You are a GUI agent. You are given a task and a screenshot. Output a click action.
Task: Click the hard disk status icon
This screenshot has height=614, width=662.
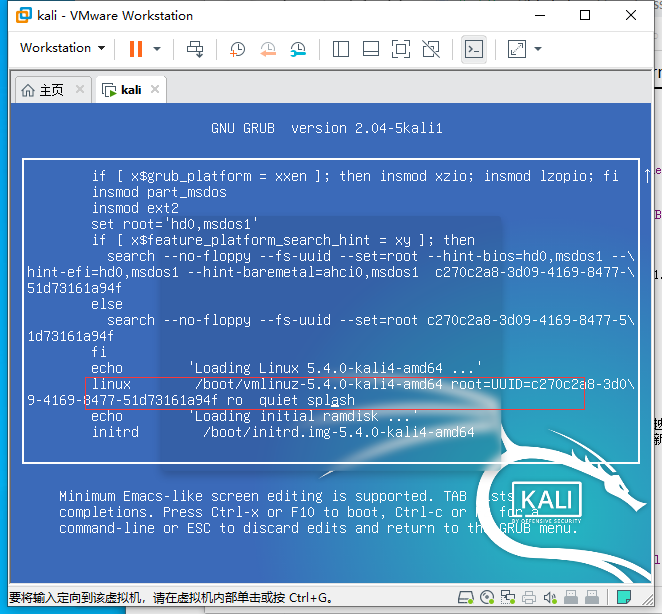coord(466,597)
